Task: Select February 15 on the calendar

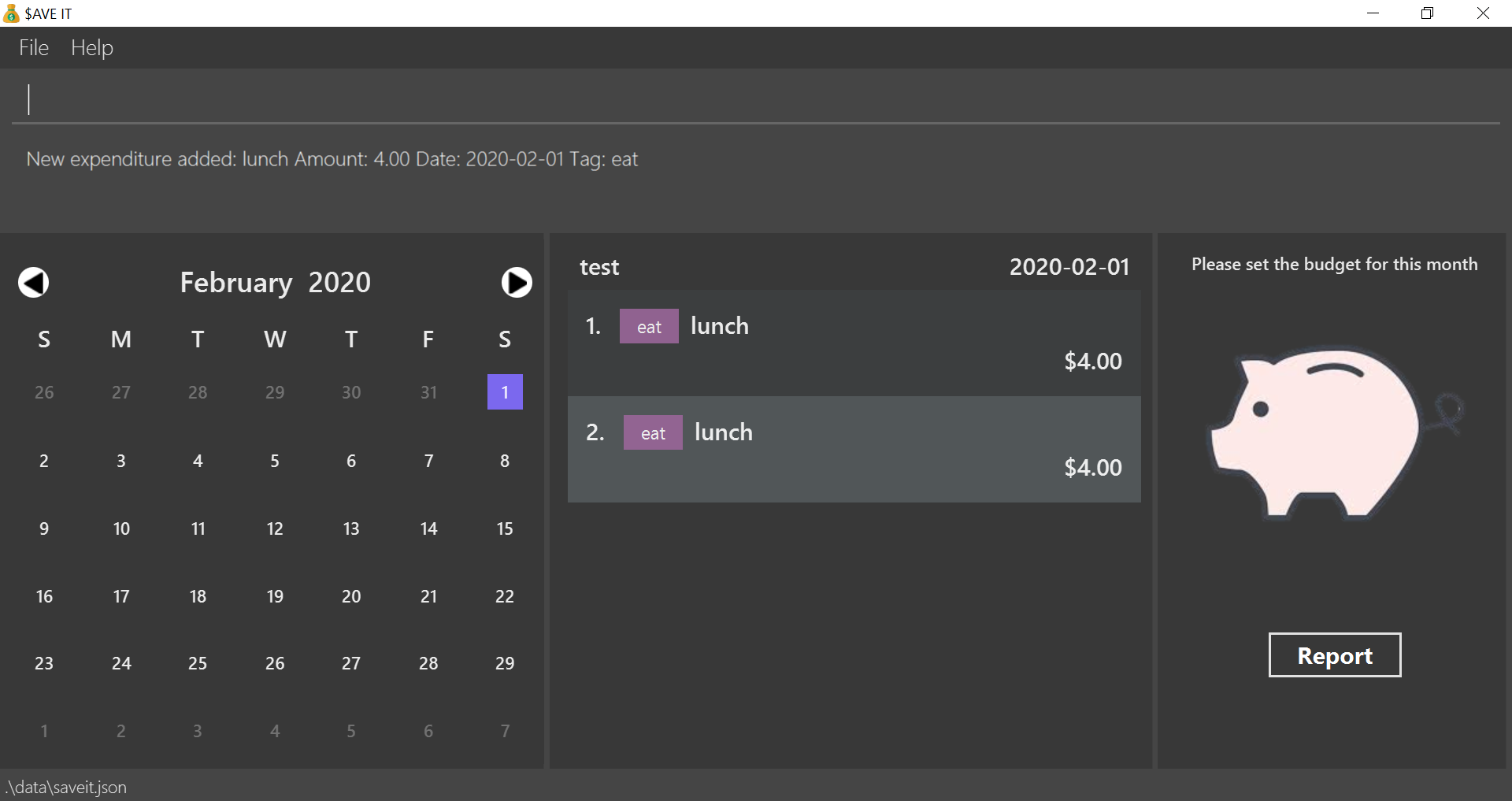Action: point(505,528)
